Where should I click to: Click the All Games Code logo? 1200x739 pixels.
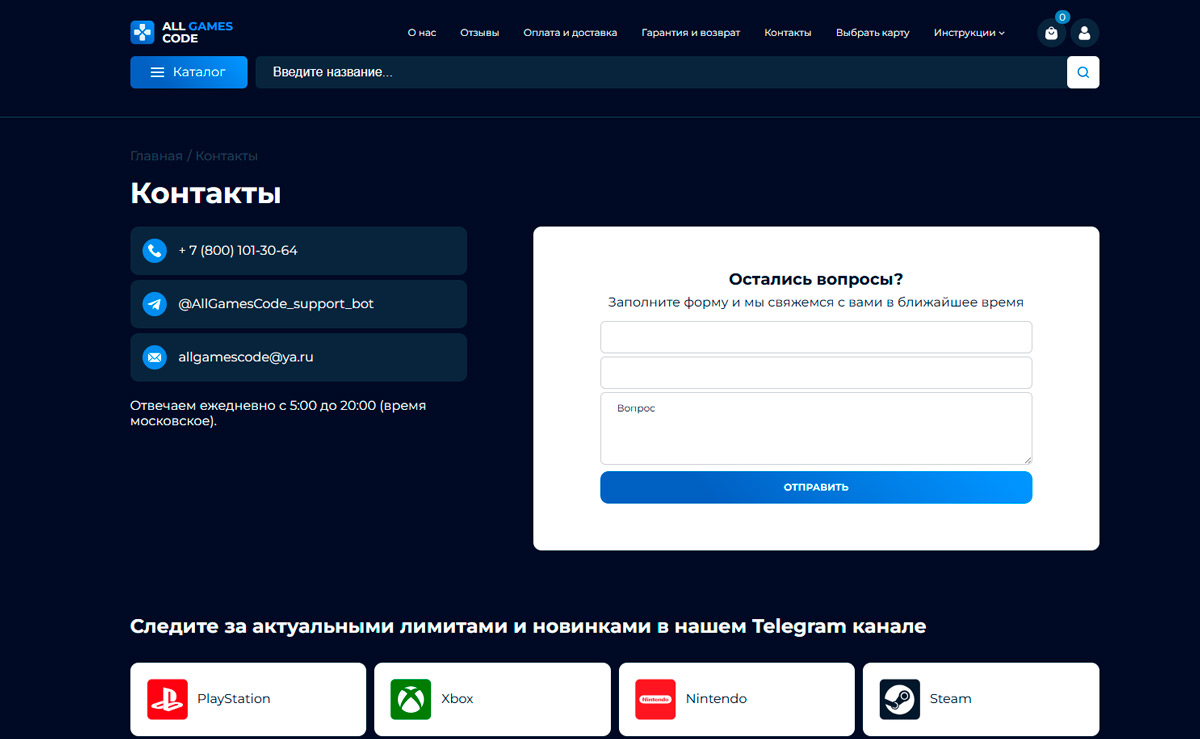click(181, 32)
